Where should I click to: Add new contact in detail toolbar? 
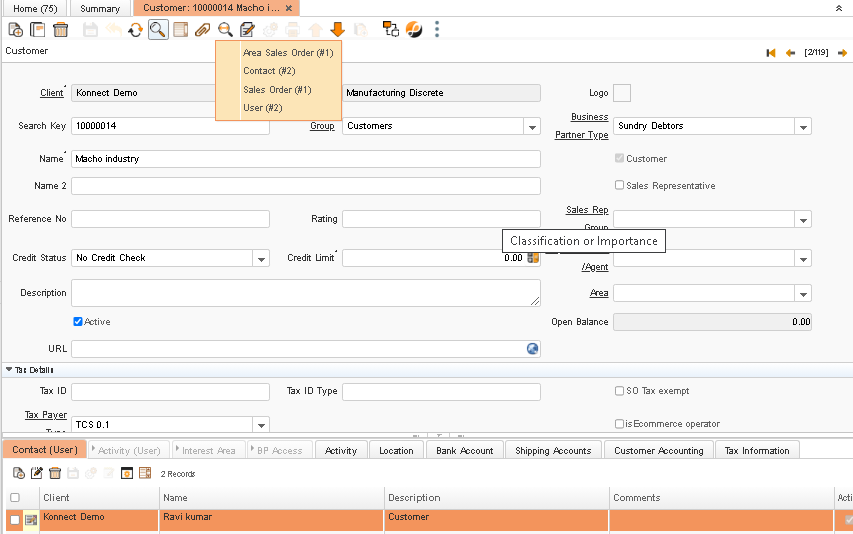pyautogui.click(x=19, y=474)
